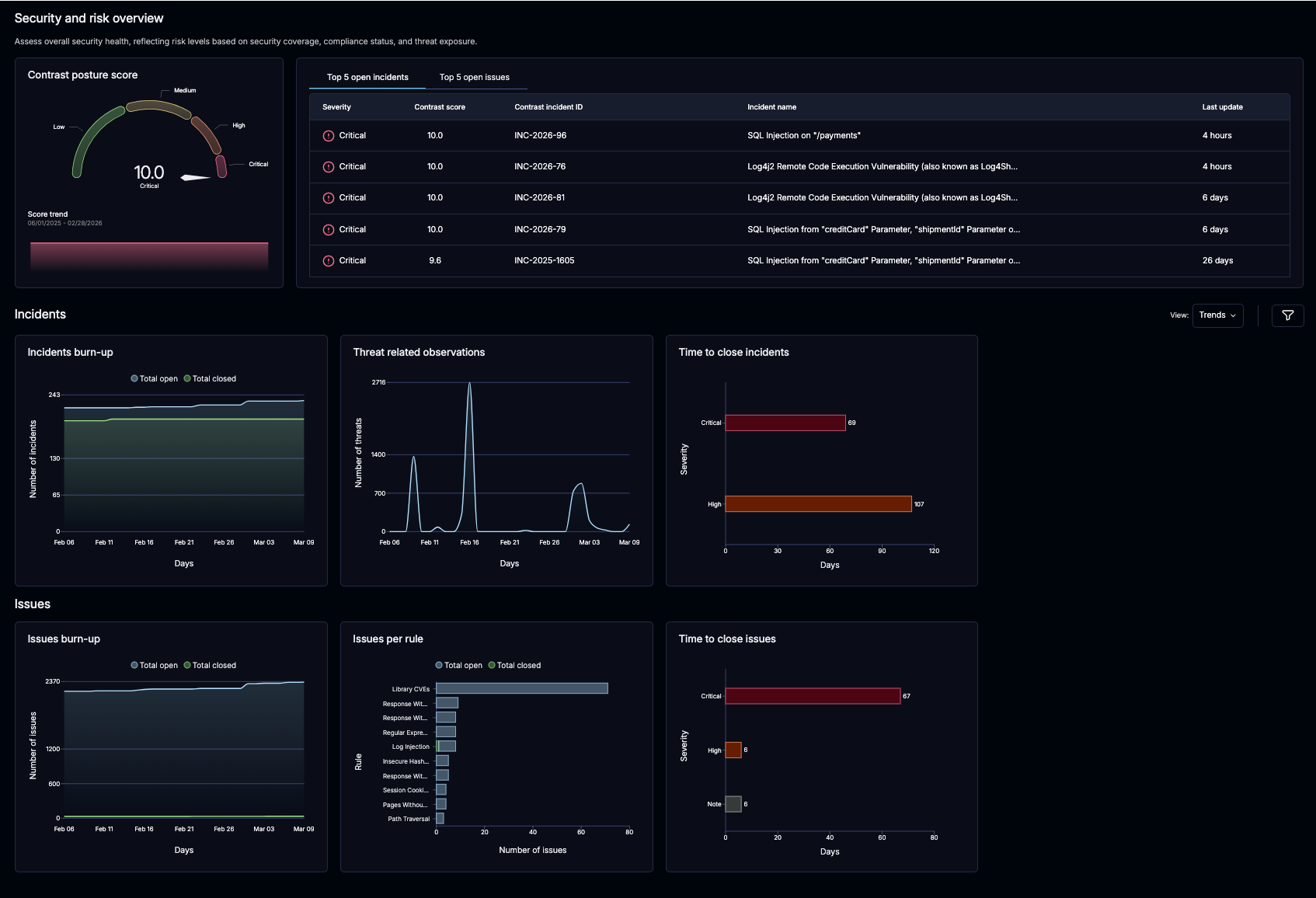Screen dimensions: 1316x898
Task: Sort the incidents table by Severity
Action: (x=336, y=107)
